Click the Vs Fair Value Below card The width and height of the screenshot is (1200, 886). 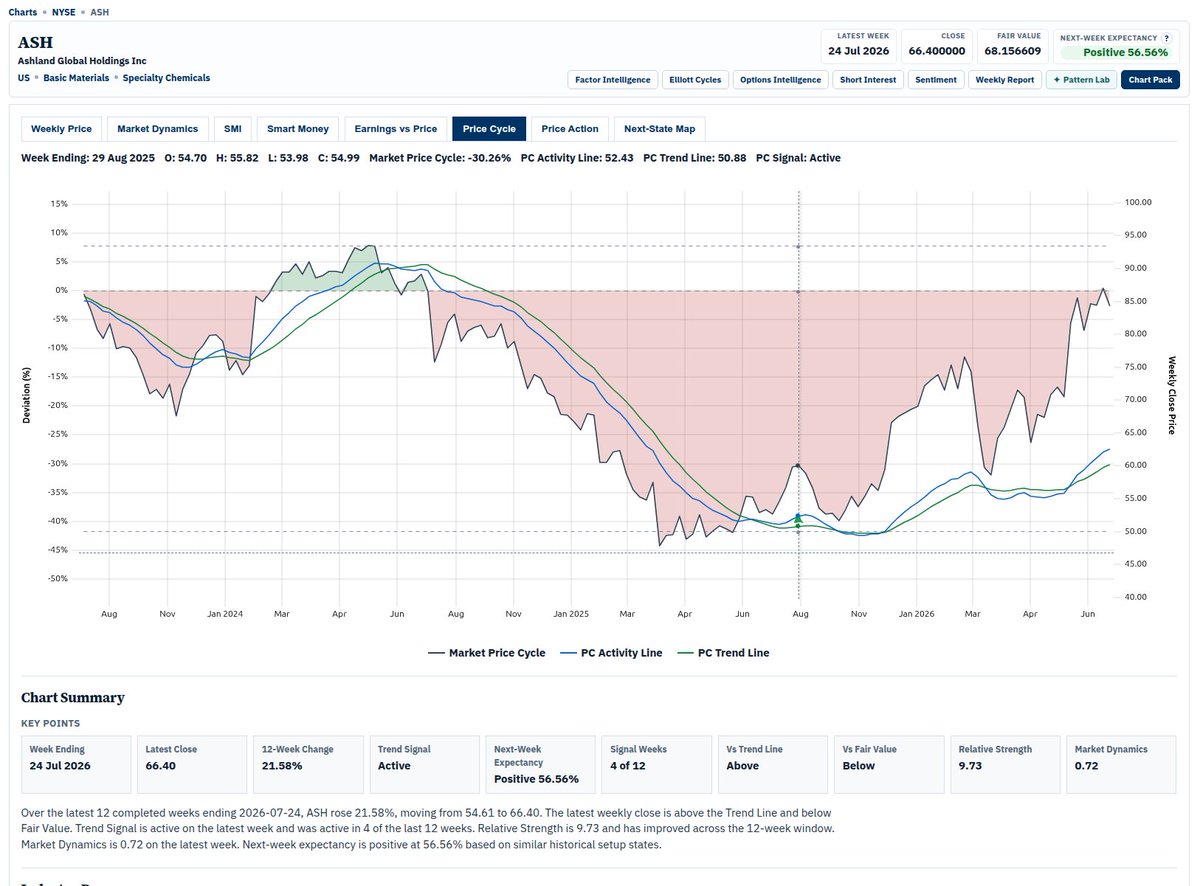(888, 765)
